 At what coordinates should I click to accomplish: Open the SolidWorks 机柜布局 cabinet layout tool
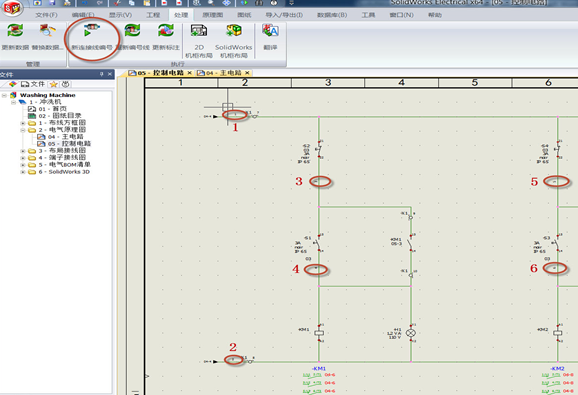[x=233, y=31]
